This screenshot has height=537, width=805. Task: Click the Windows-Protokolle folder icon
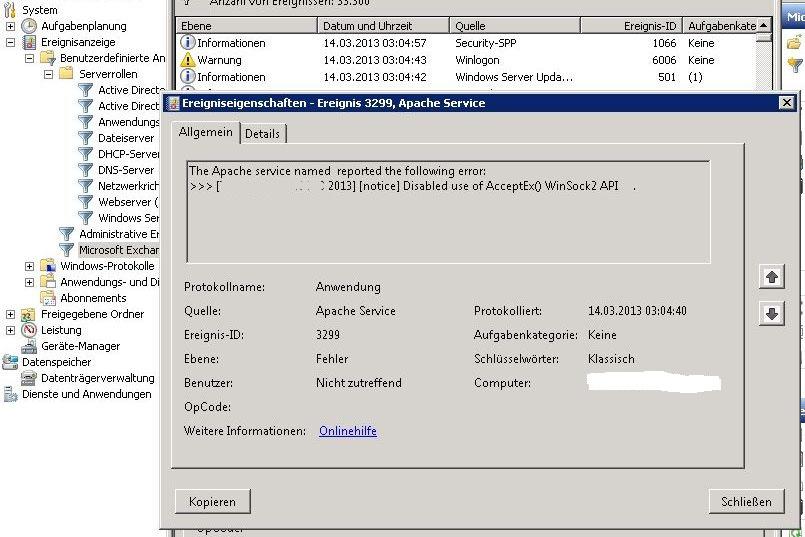click(48, 266)
